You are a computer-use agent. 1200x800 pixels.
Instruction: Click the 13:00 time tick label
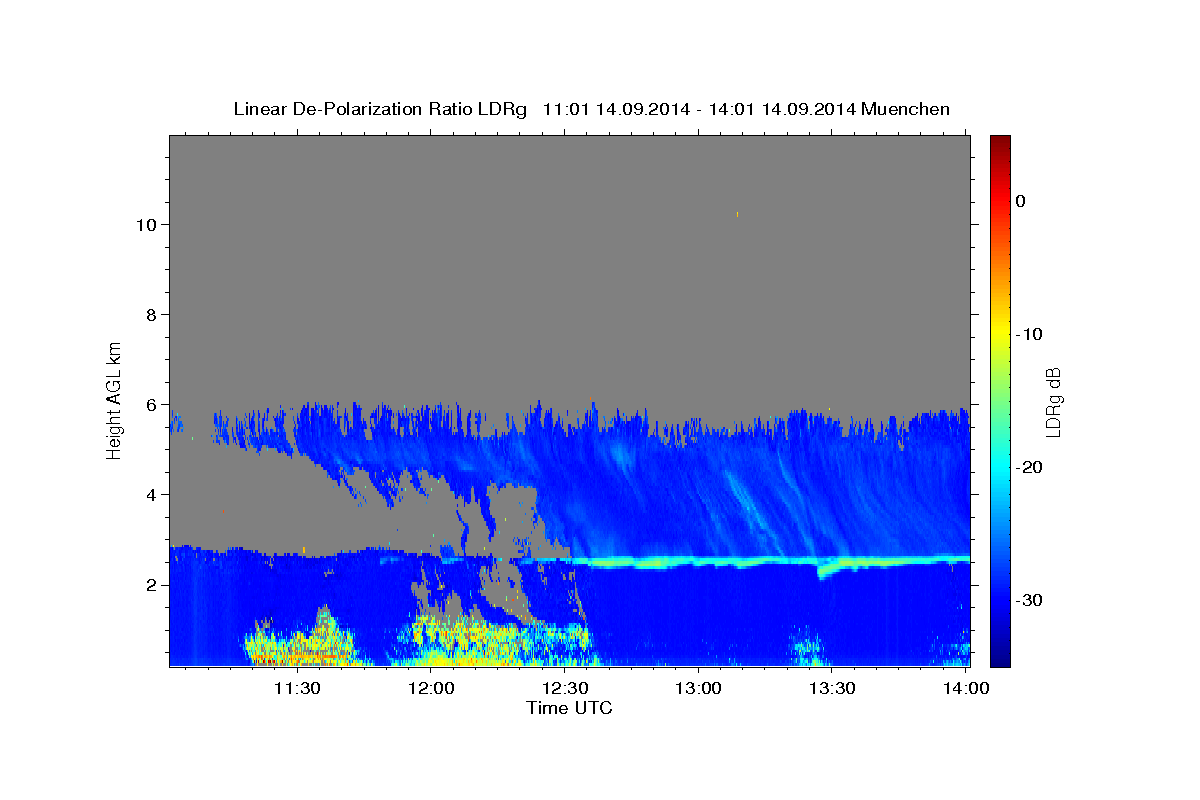pos(698,688)
